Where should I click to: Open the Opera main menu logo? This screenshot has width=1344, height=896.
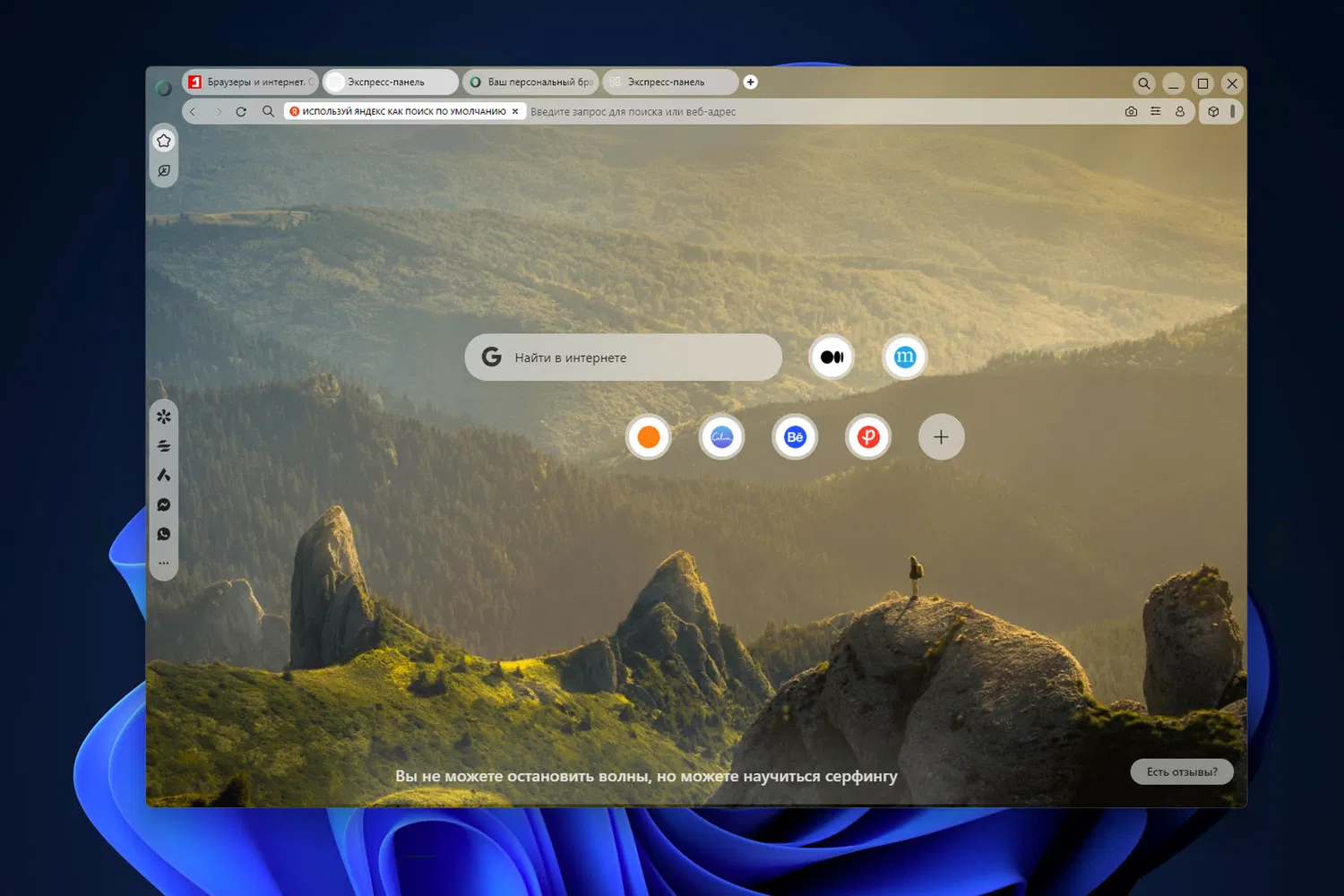click(163, 88)
